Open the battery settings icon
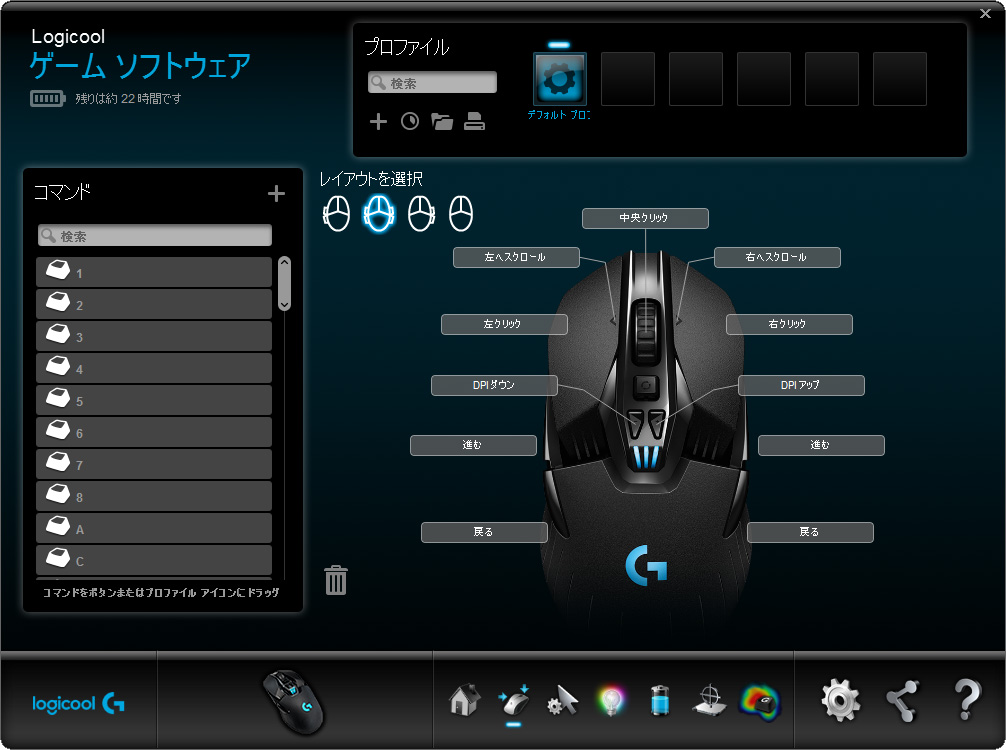This screenshot has width=1006, height=750. click(660, 700)
